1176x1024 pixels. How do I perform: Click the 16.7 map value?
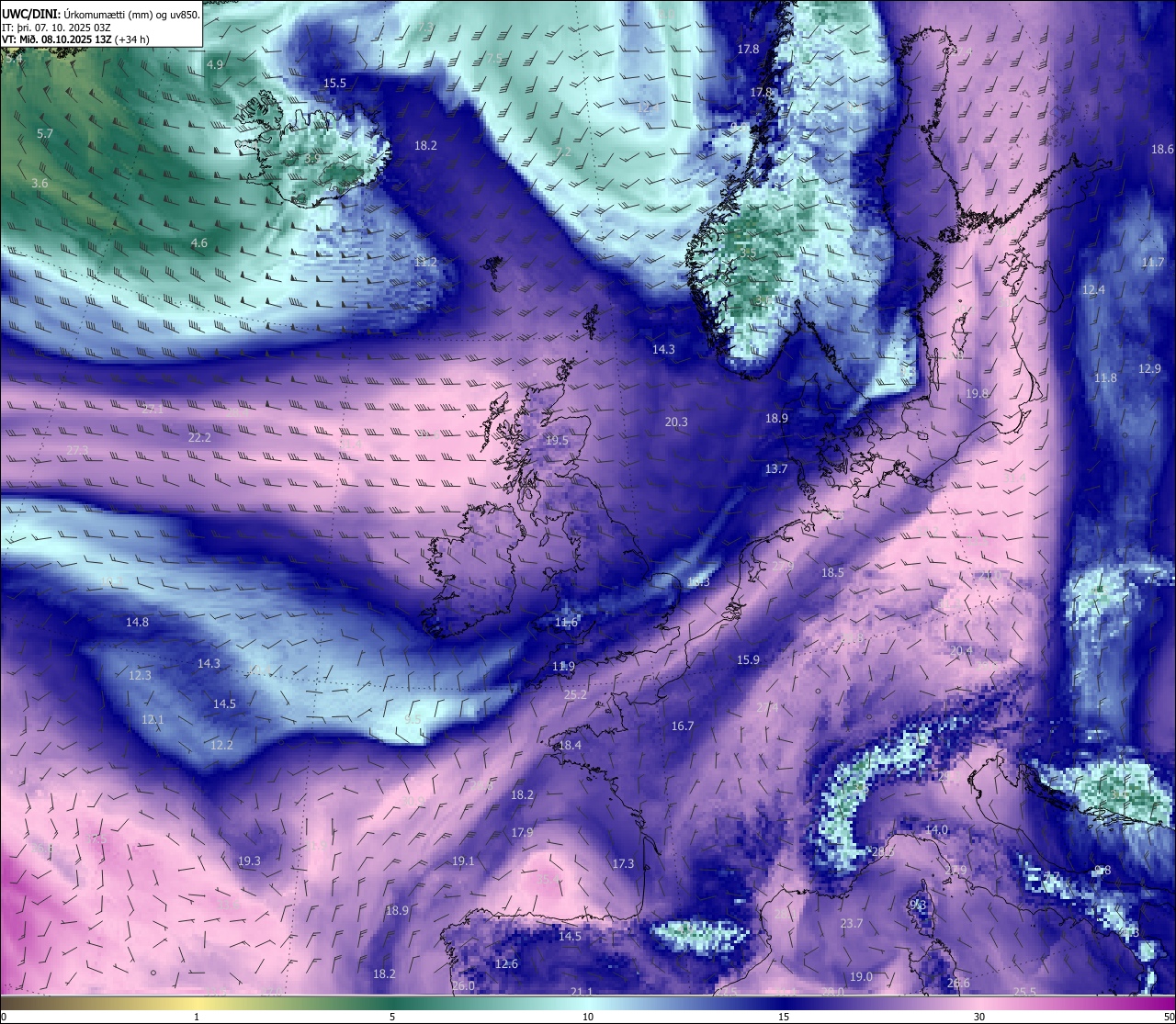coord(682,726)
